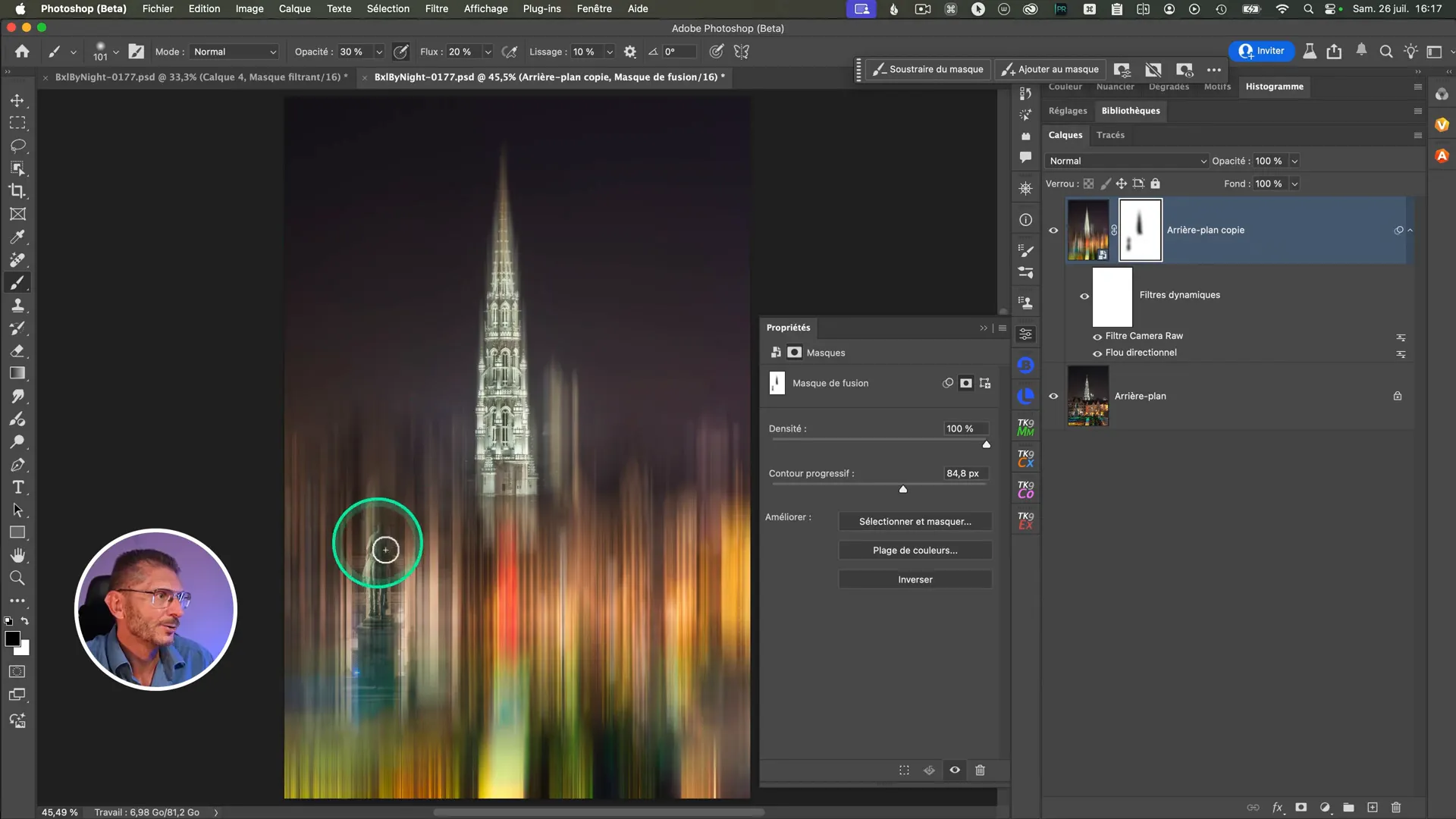
Task: Open the TK9 Cx panel
Action: point(1025,459)
